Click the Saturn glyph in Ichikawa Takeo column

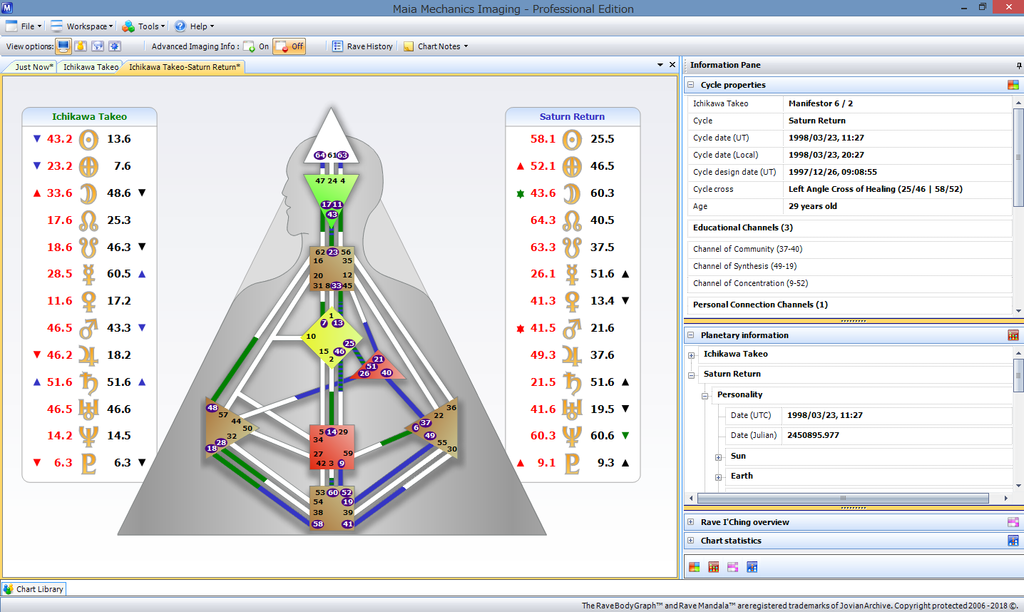[x=89, y=382]
